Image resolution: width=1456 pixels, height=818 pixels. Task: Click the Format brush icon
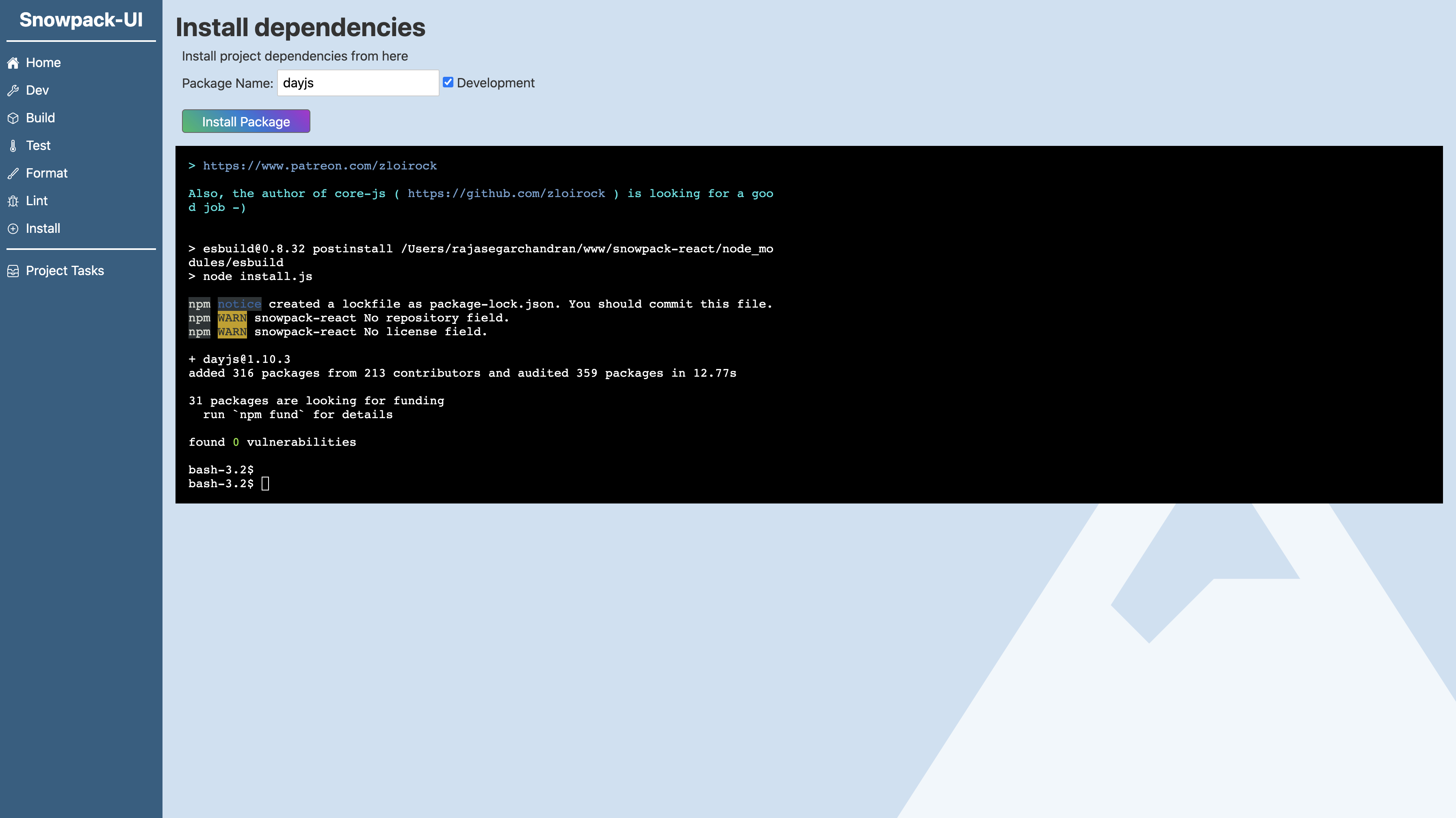13,174
